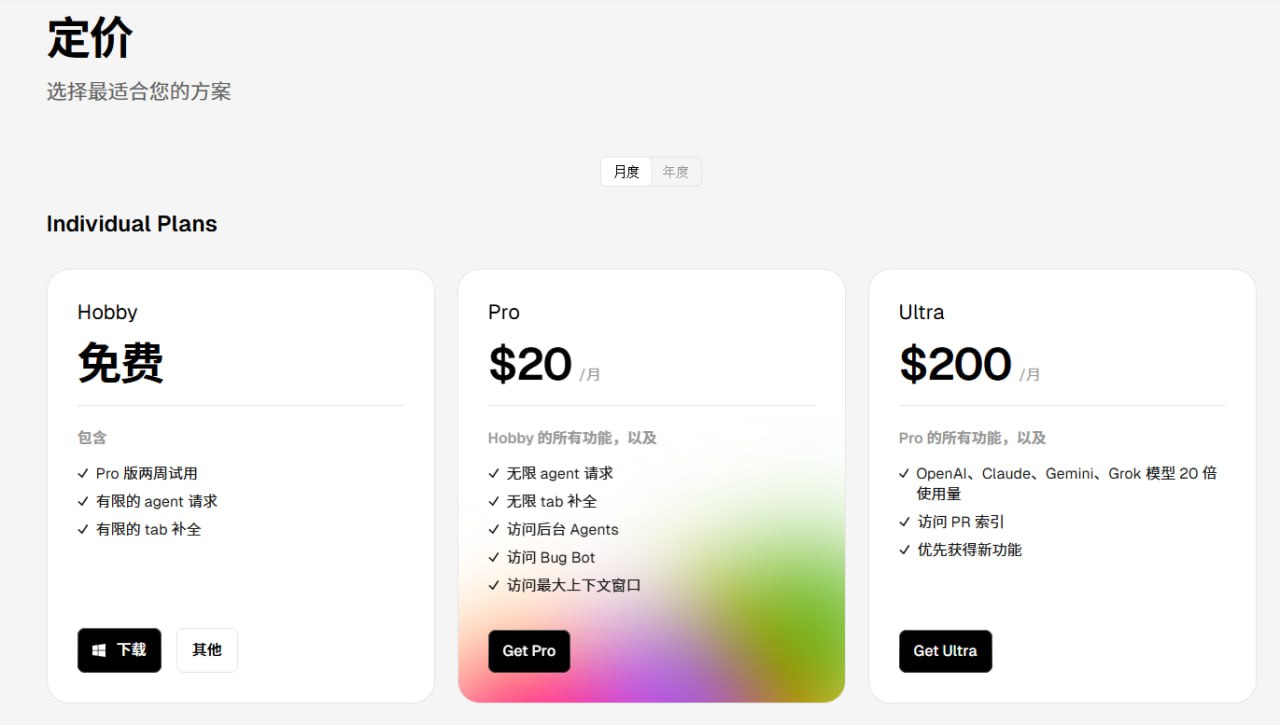Screen dimensions: 1280x725
Task: Select the Hobby plan title
Action: (x=107, y=312)
